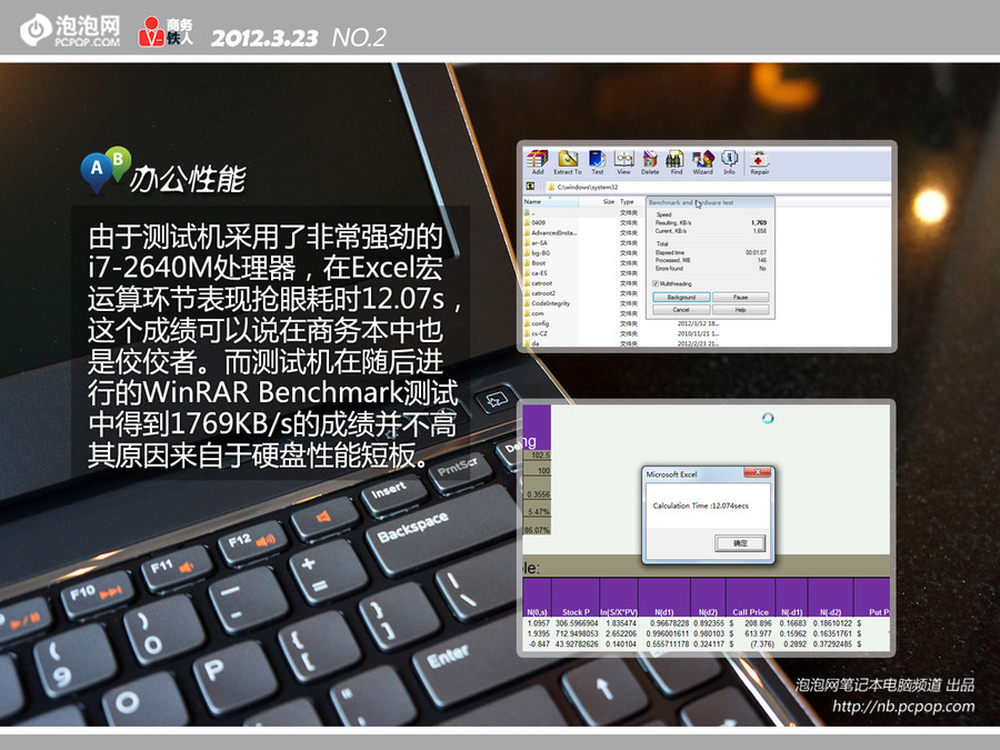1000x750 pixels.
Task: Click Help in the benchmark dialog
Action: click(740, 309)
